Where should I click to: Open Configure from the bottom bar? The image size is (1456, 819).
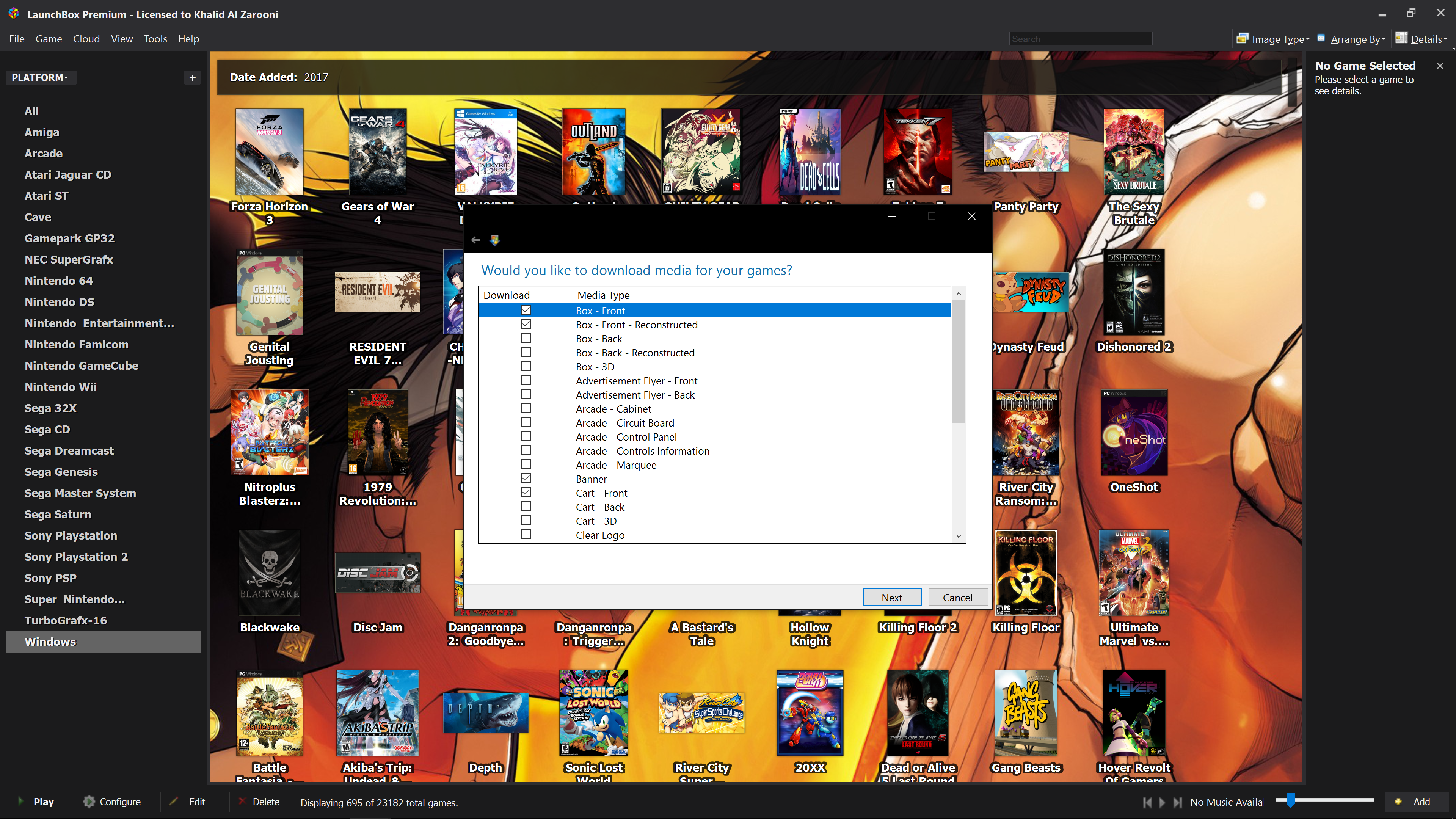click(115, 802)
